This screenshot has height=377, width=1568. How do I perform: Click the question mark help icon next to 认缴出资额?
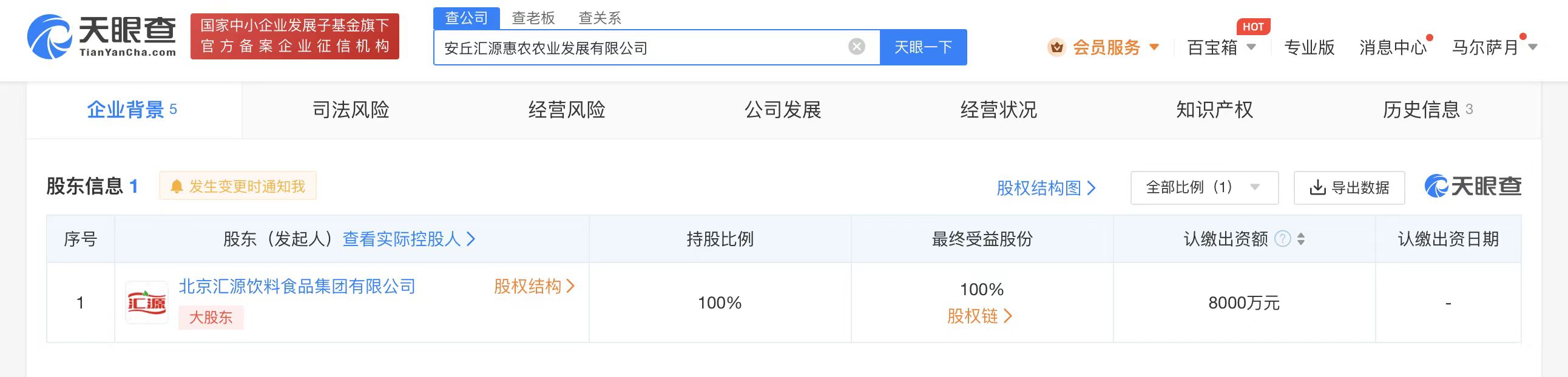pyautogui.click(x=1283, y=239)
